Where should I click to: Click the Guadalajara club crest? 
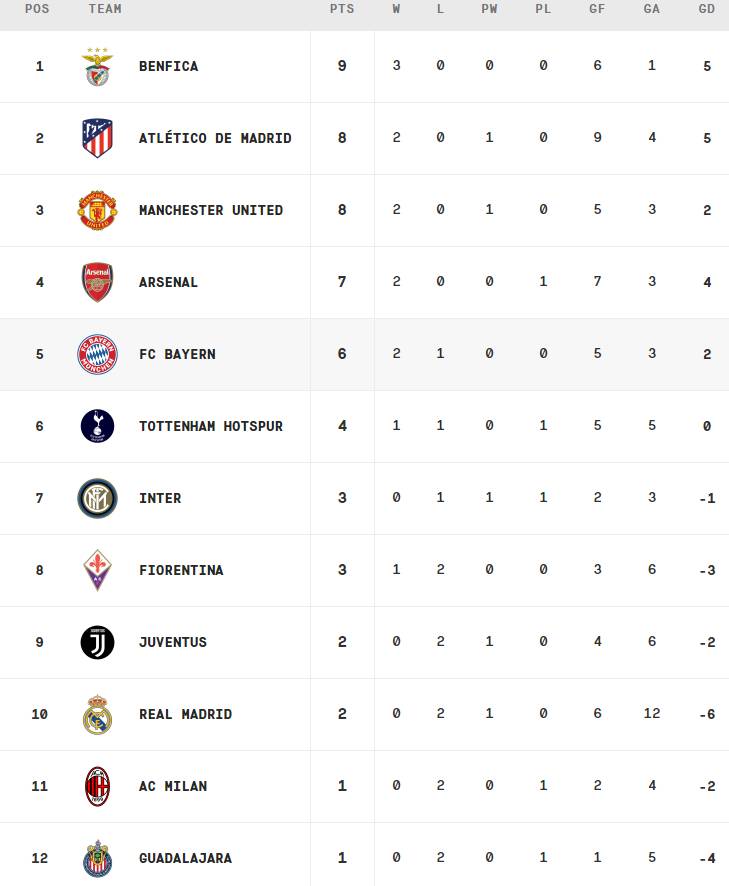point(97,858)
